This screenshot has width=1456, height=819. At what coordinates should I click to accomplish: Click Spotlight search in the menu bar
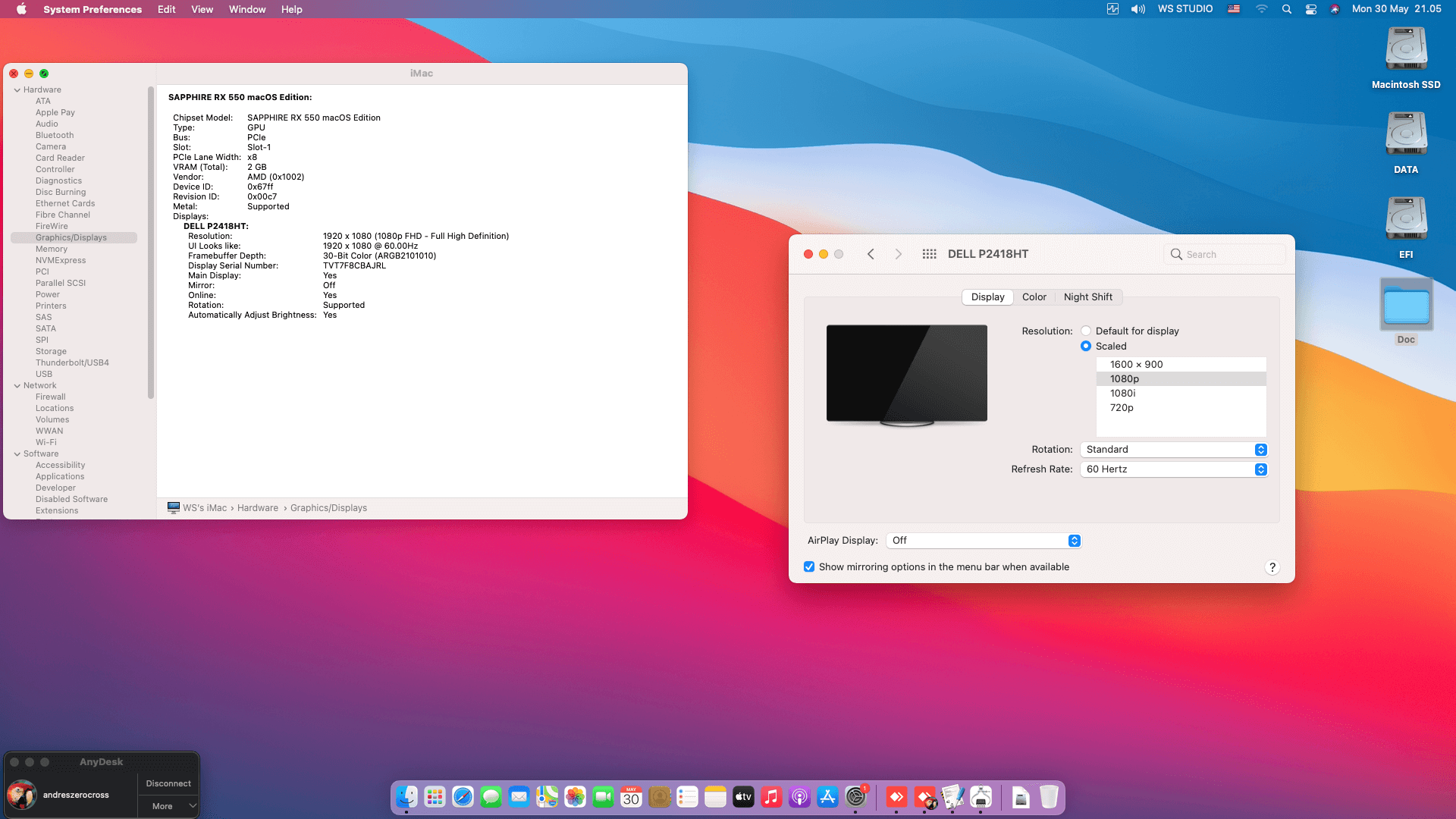point(1286,9)
